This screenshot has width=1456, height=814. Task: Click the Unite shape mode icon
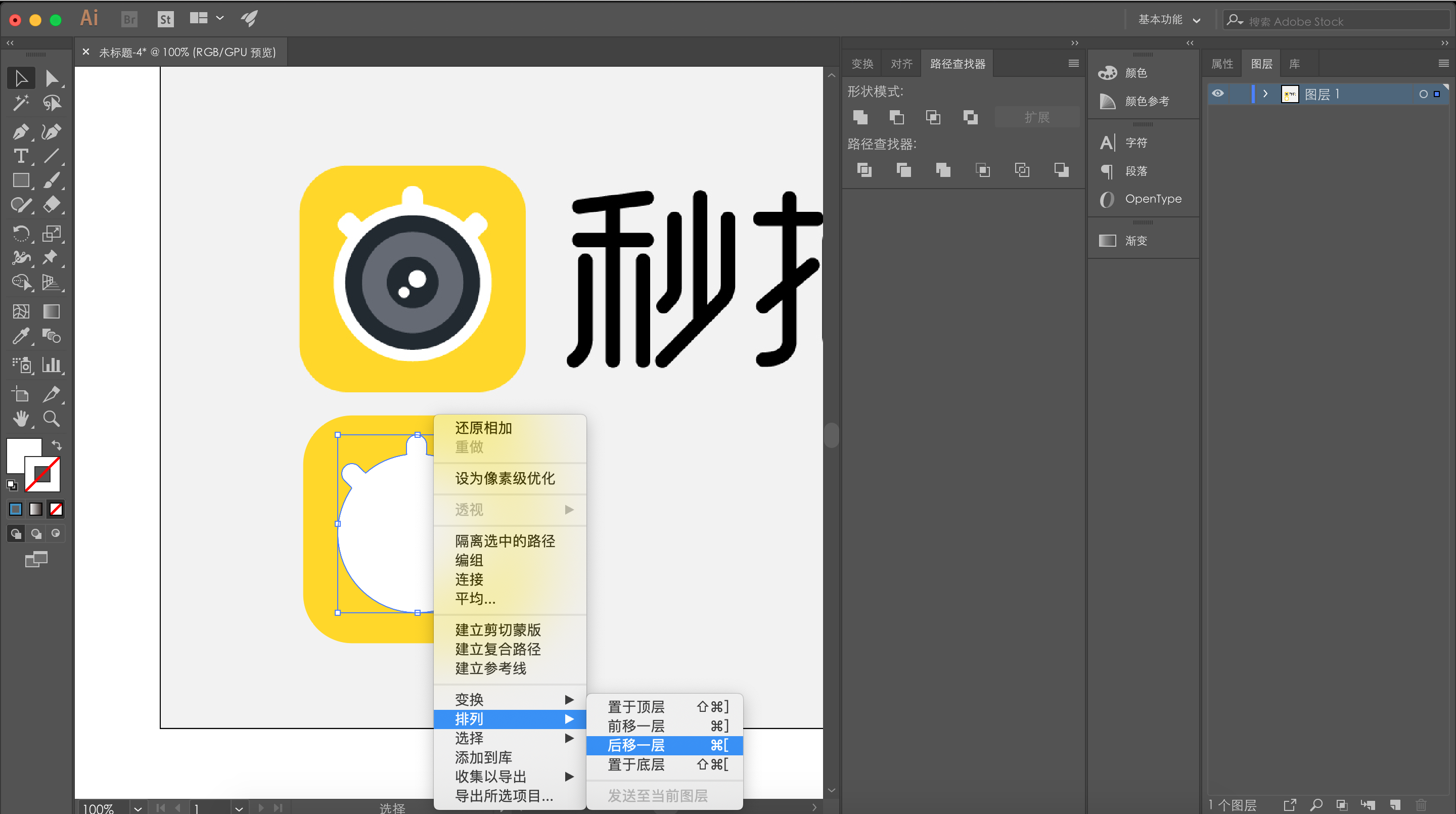[860, 117]
